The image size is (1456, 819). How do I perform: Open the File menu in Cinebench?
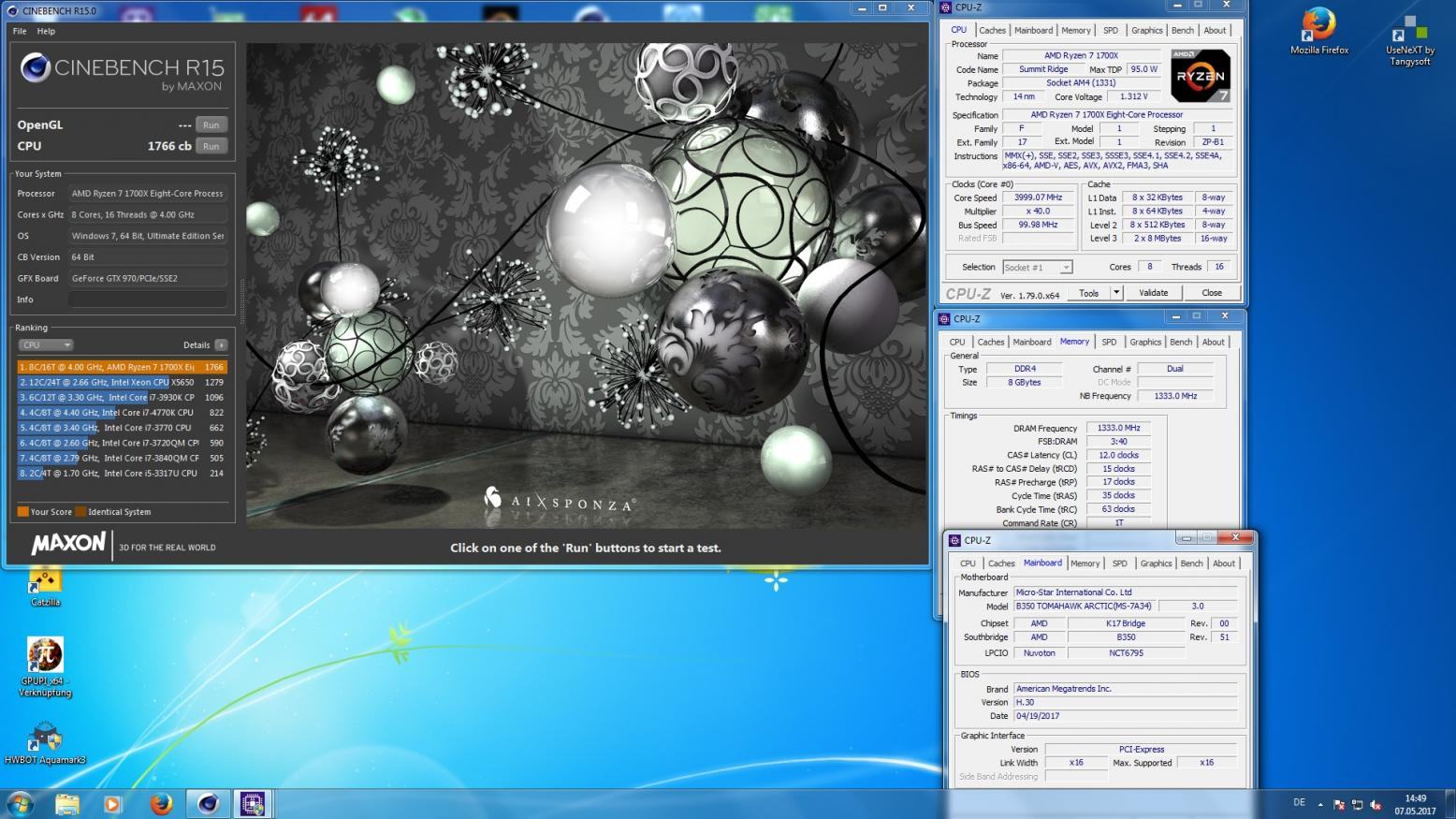point(20,31)
